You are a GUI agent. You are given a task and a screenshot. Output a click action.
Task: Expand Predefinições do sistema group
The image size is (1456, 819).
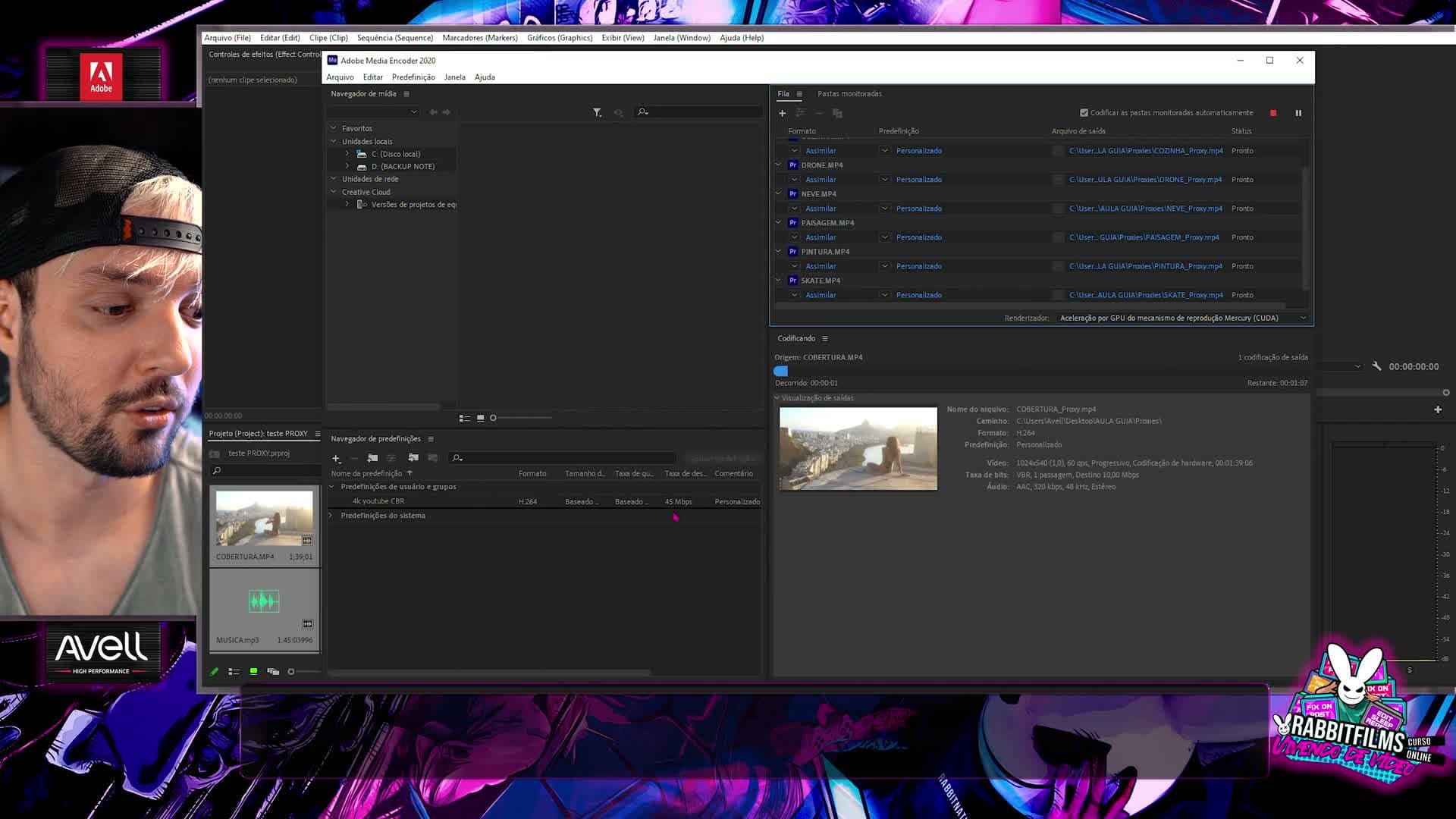pos(331,516)
